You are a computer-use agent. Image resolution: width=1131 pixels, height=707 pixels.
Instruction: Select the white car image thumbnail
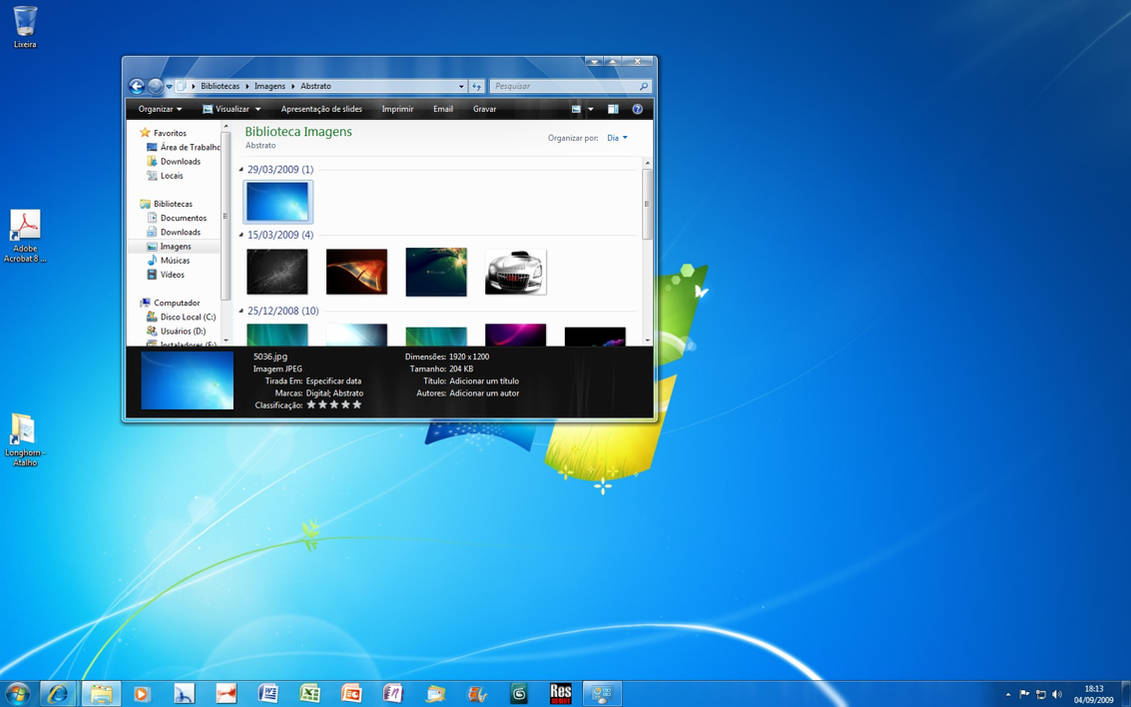coord(515,272)
